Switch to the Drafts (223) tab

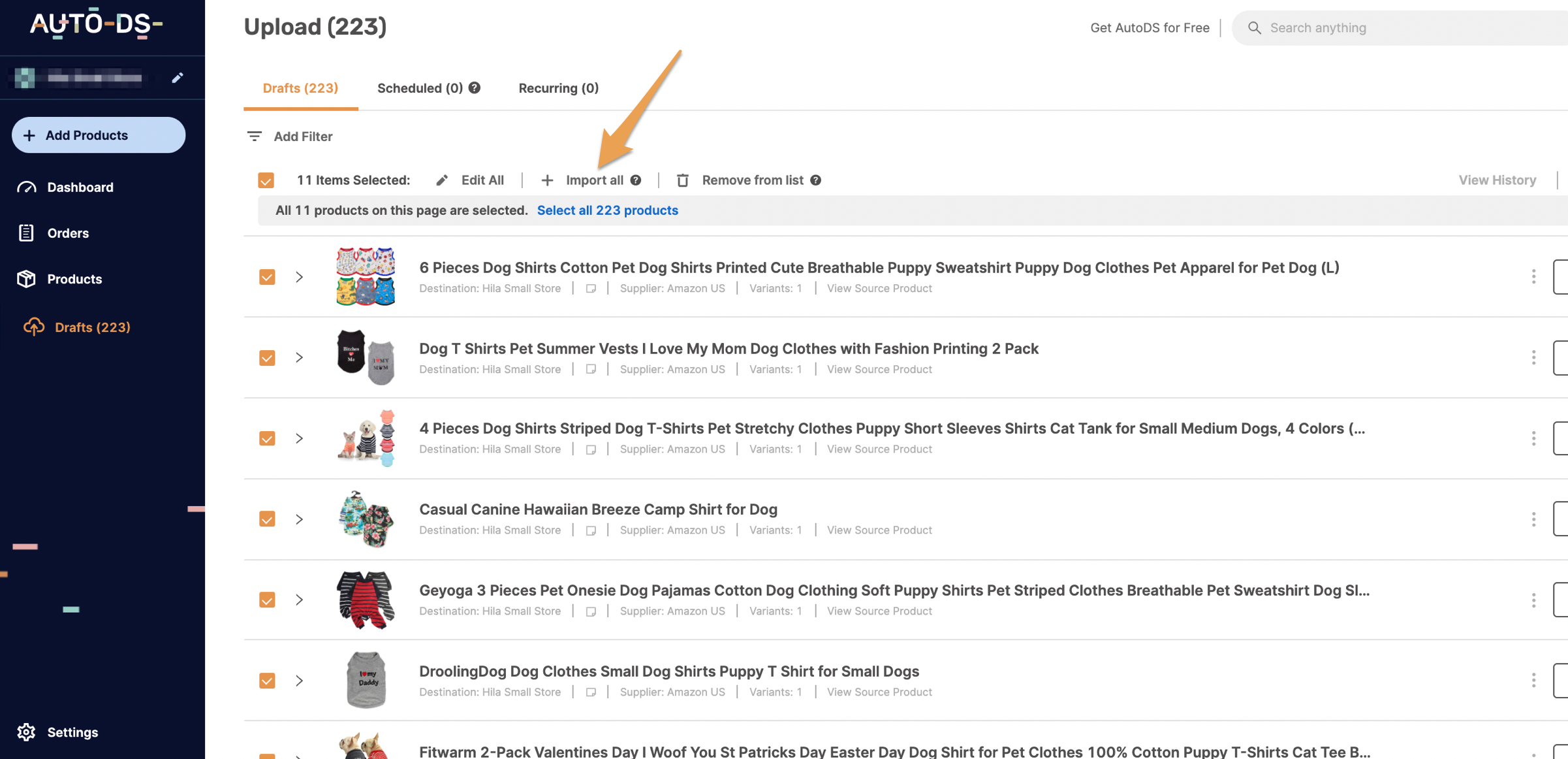[300, 88]
